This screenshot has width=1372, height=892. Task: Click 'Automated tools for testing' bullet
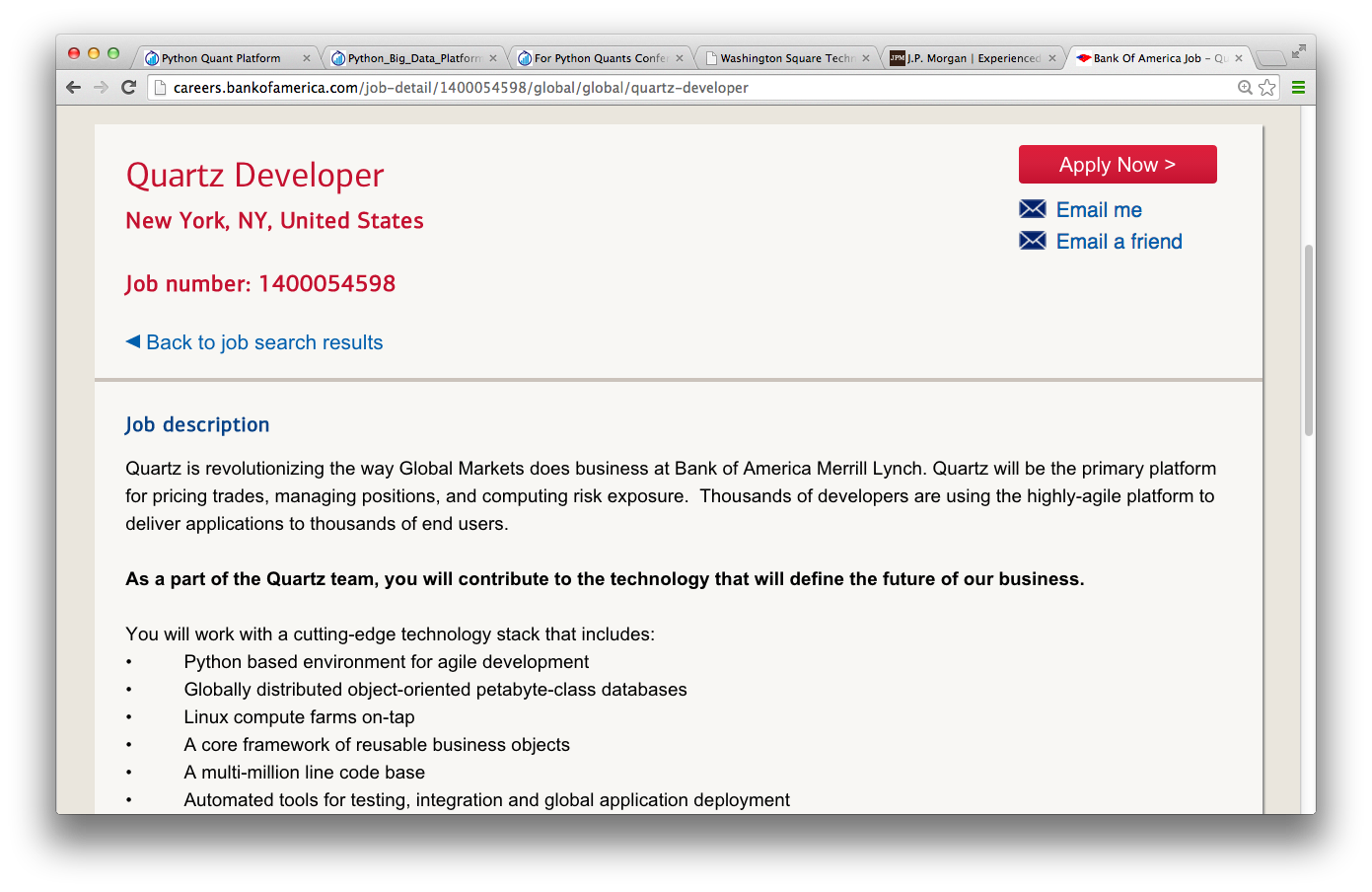[486, 800]
